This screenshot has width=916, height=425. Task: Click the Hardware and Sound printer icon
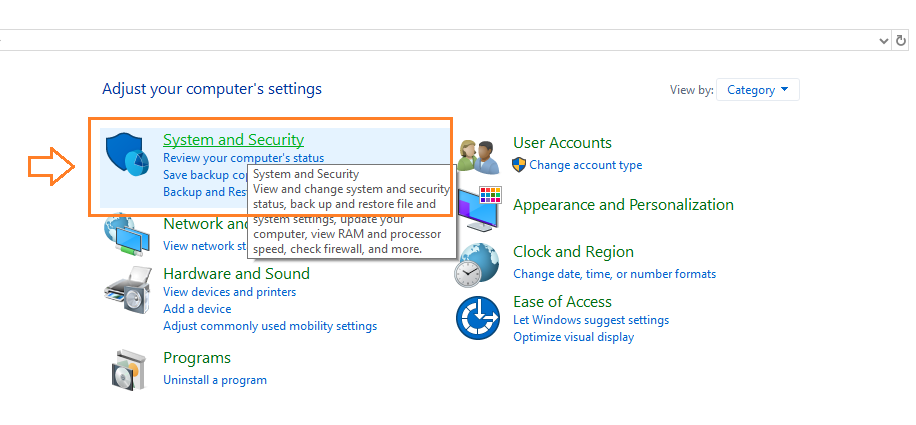tap(127, 290)
